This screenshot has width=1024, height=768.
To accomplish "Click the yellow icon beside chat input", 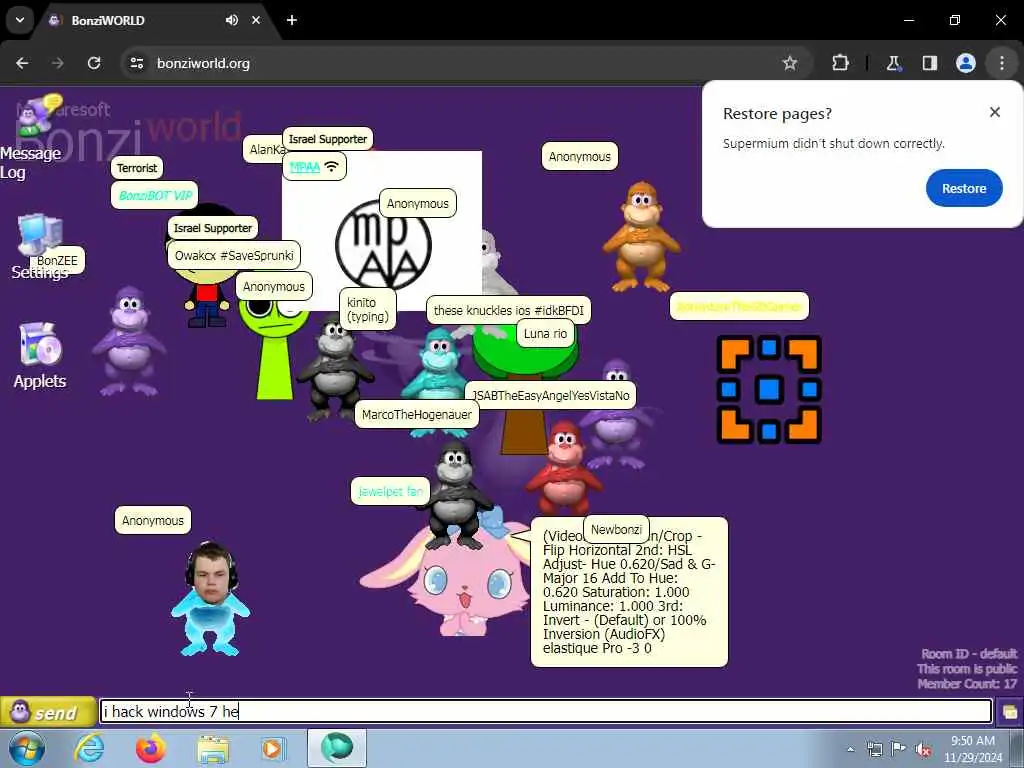I will pyautogui.click(x=1010, y=712).
